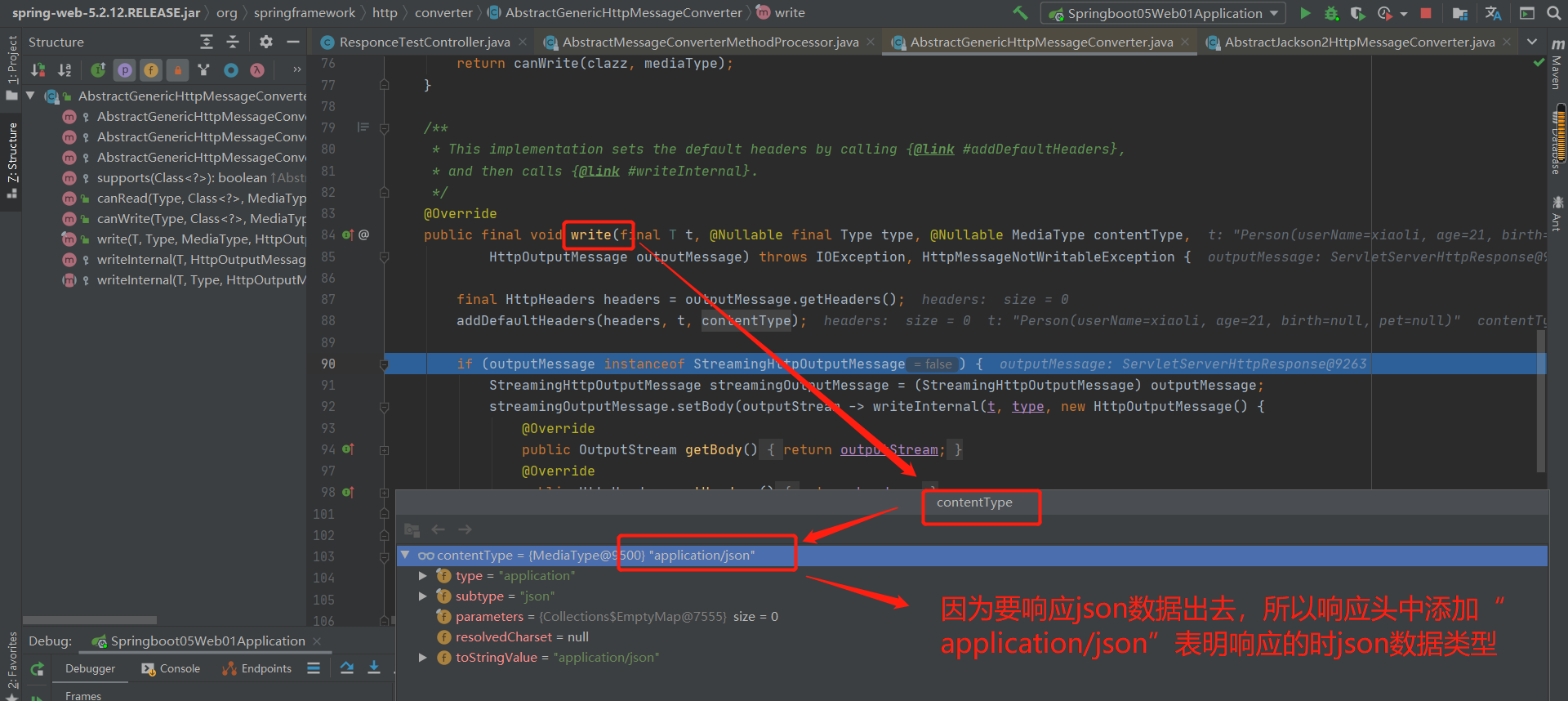Viewport: 1568px width, 701px height.
Task: Open the Maven tool window
Action: pyautogui.click(x=1557, y=64)
